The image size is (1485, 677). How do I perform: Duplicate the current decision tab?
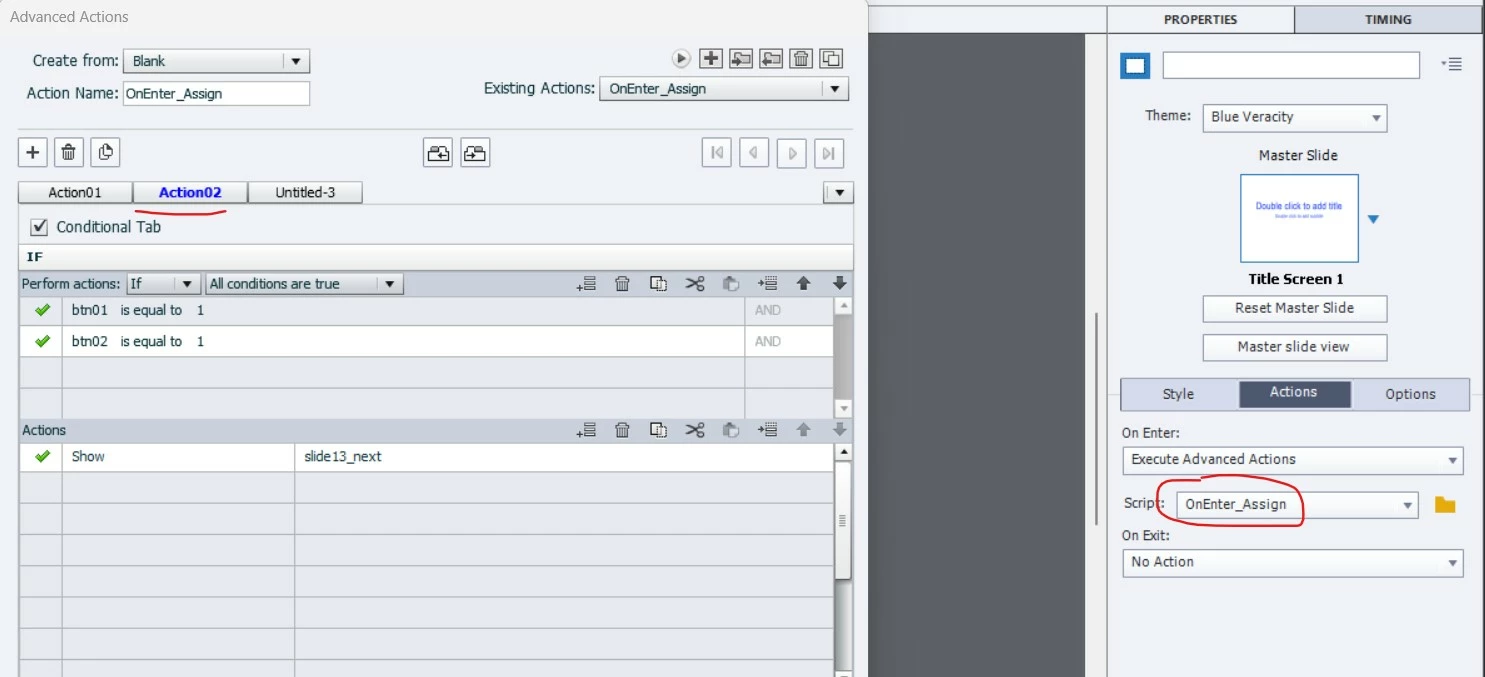[105, 152]
